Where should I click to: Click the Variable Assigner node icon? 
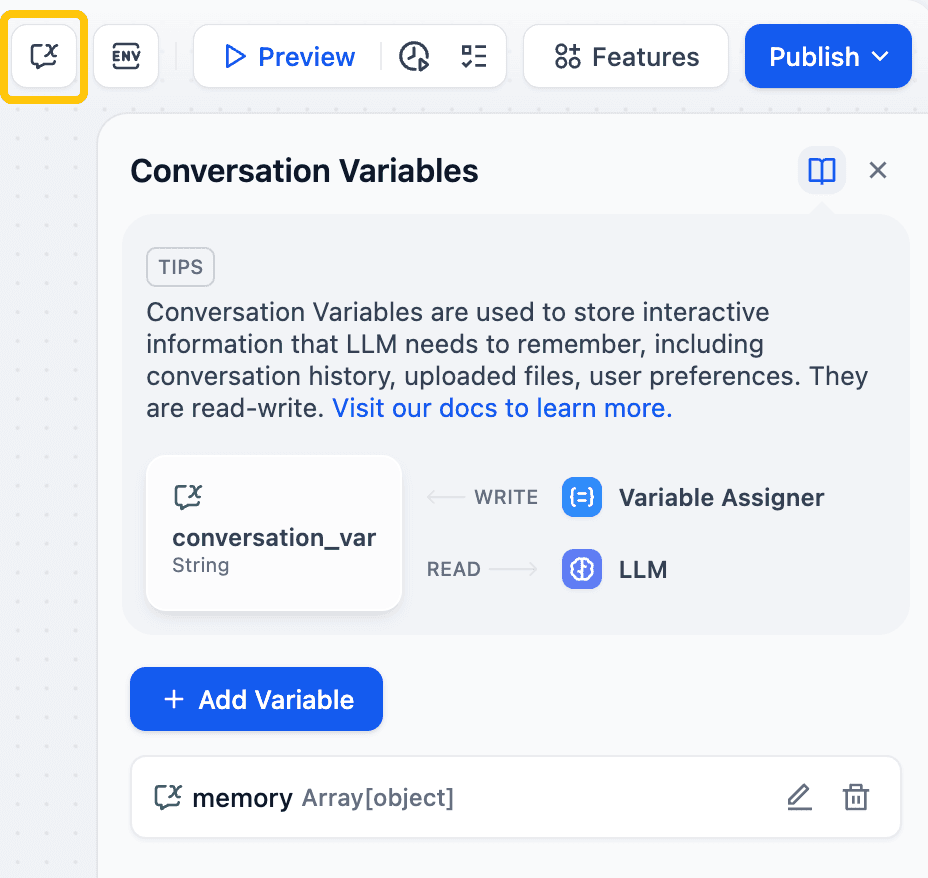582,497
